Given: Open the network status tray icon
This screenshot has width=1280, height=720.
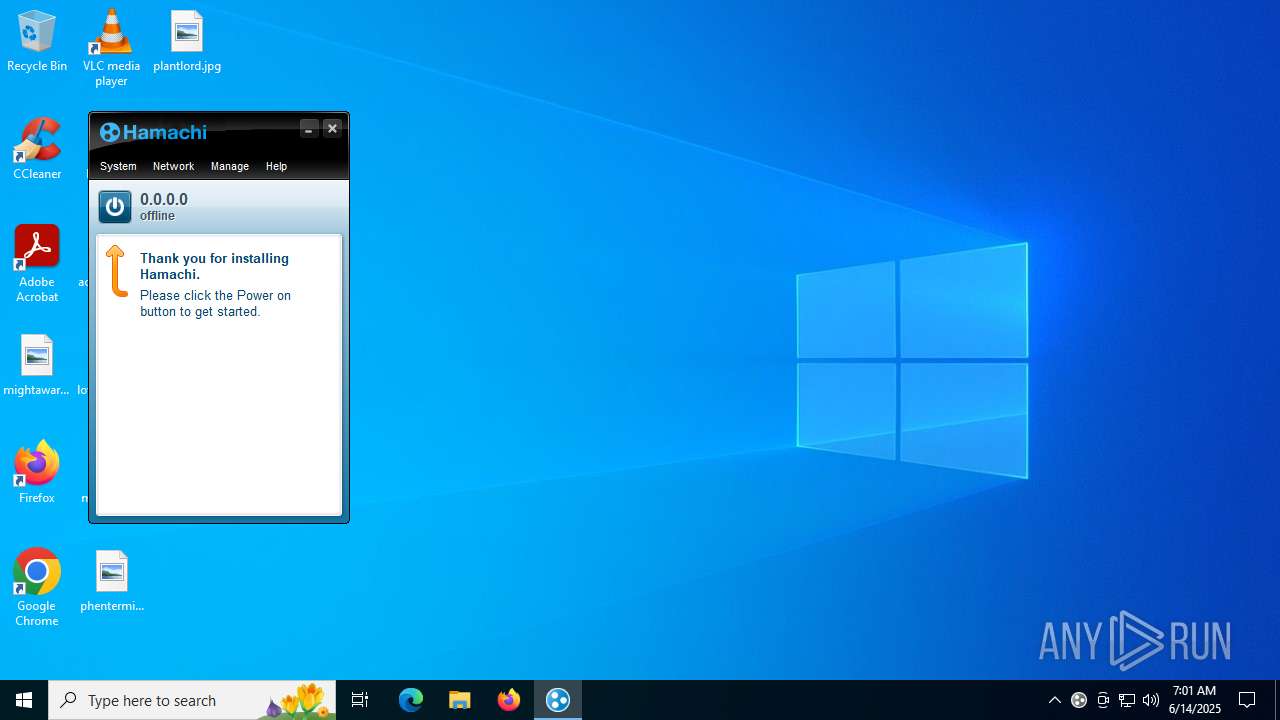Looking at the screenshot, I should click(1127, 700).
